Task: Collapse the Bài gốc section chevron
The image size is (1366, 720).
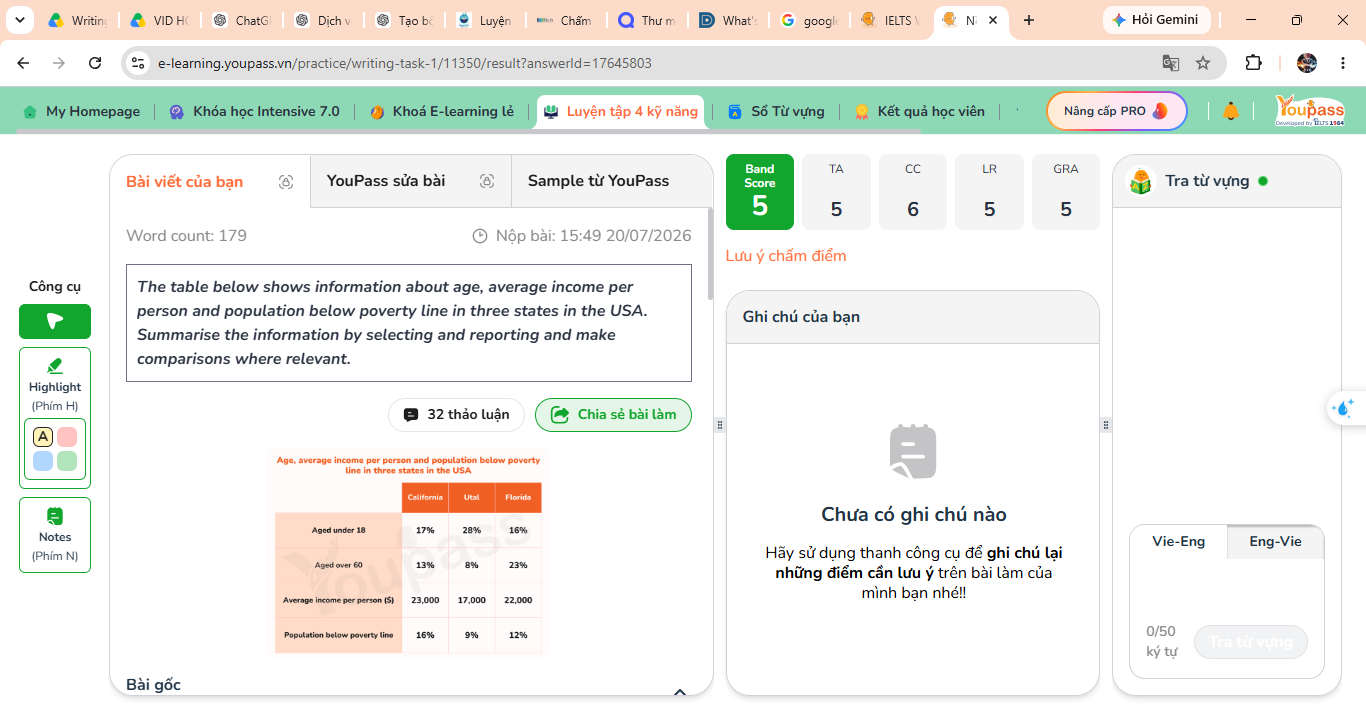Action: click(x=679, y=691)
